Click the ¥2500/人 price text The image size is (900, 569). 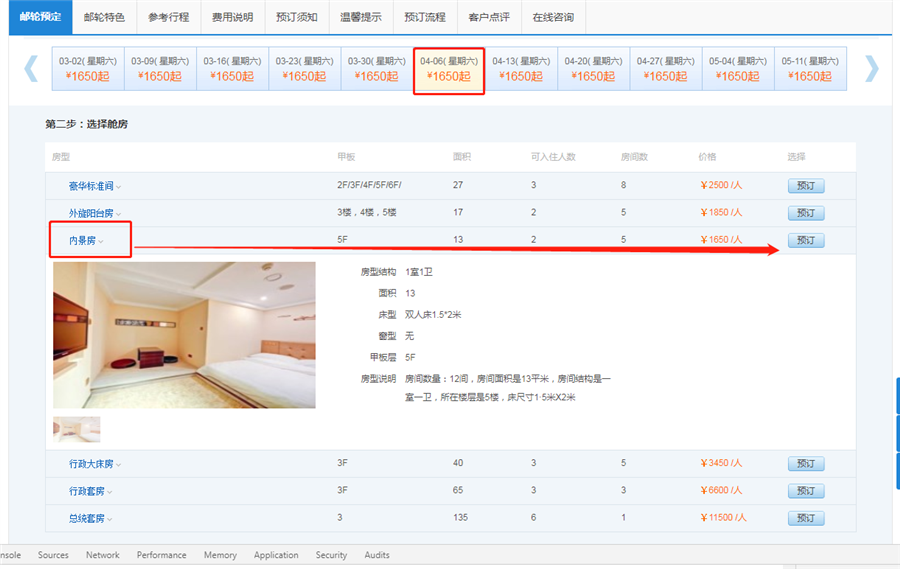[721, 185]
